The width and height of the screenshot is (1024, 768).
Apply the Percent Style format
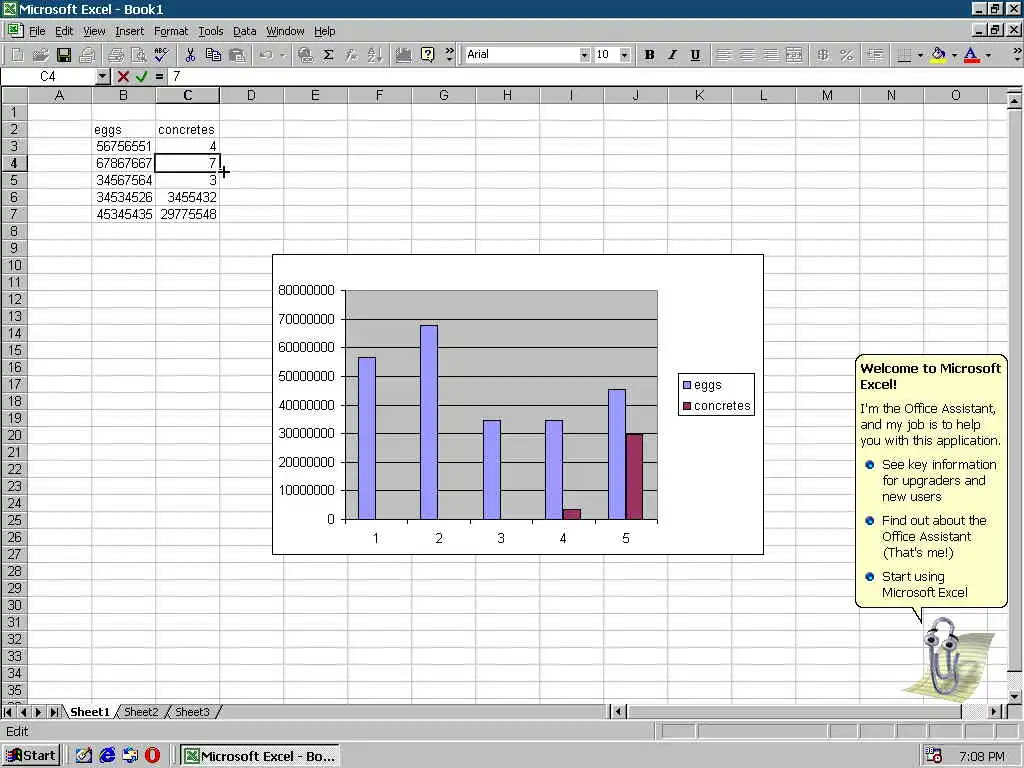(846, 55)
